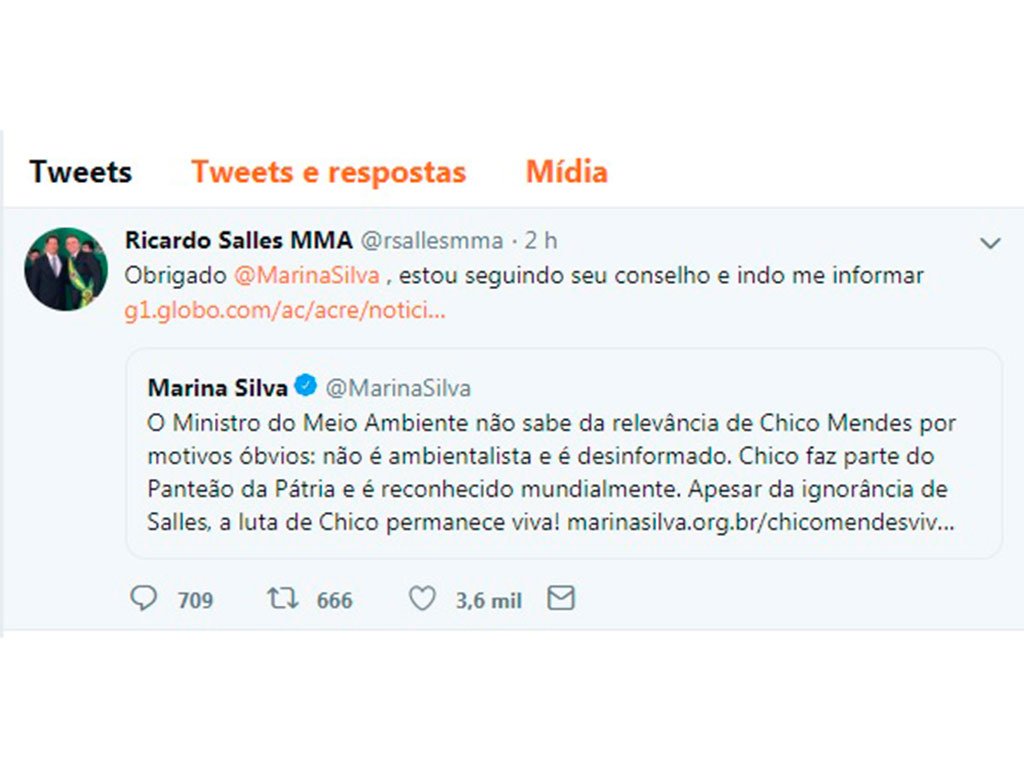Click Marina Silva's blue verified badge
The width and height of the screenshot is (1024, 768).
point(305,387)
